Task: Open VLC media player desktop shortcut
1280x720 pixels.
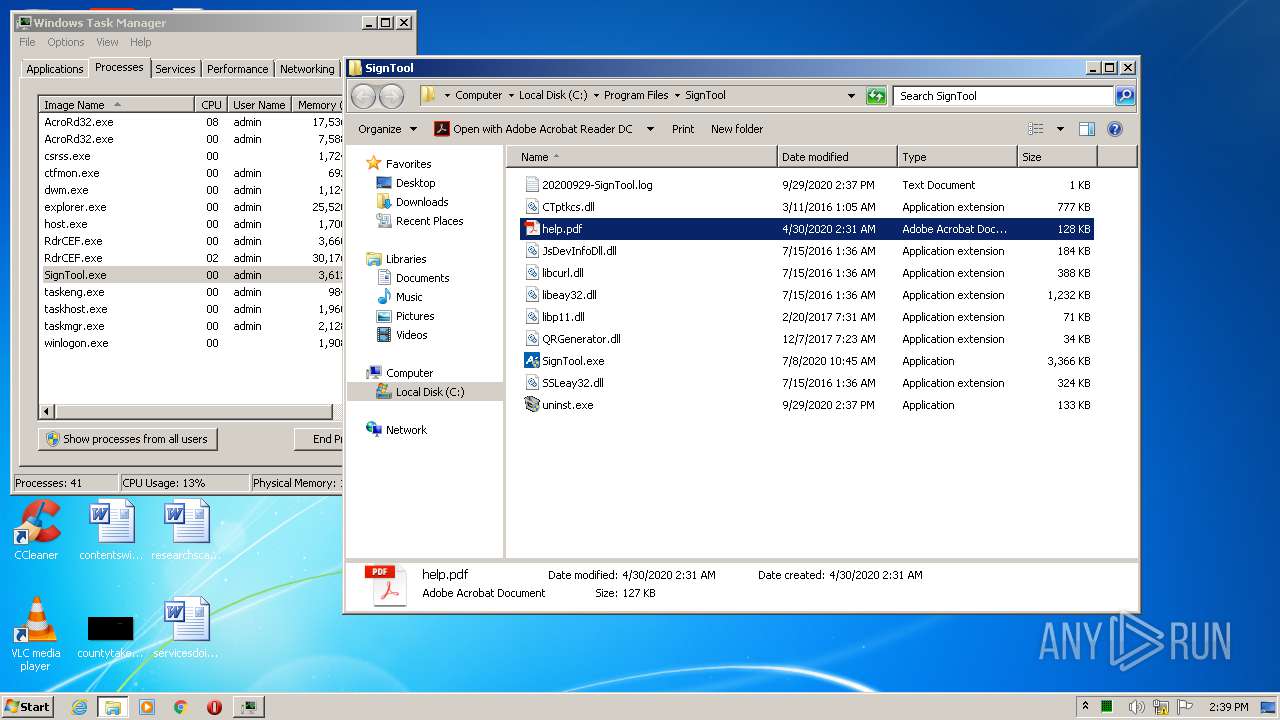Action: coord(36,634)
